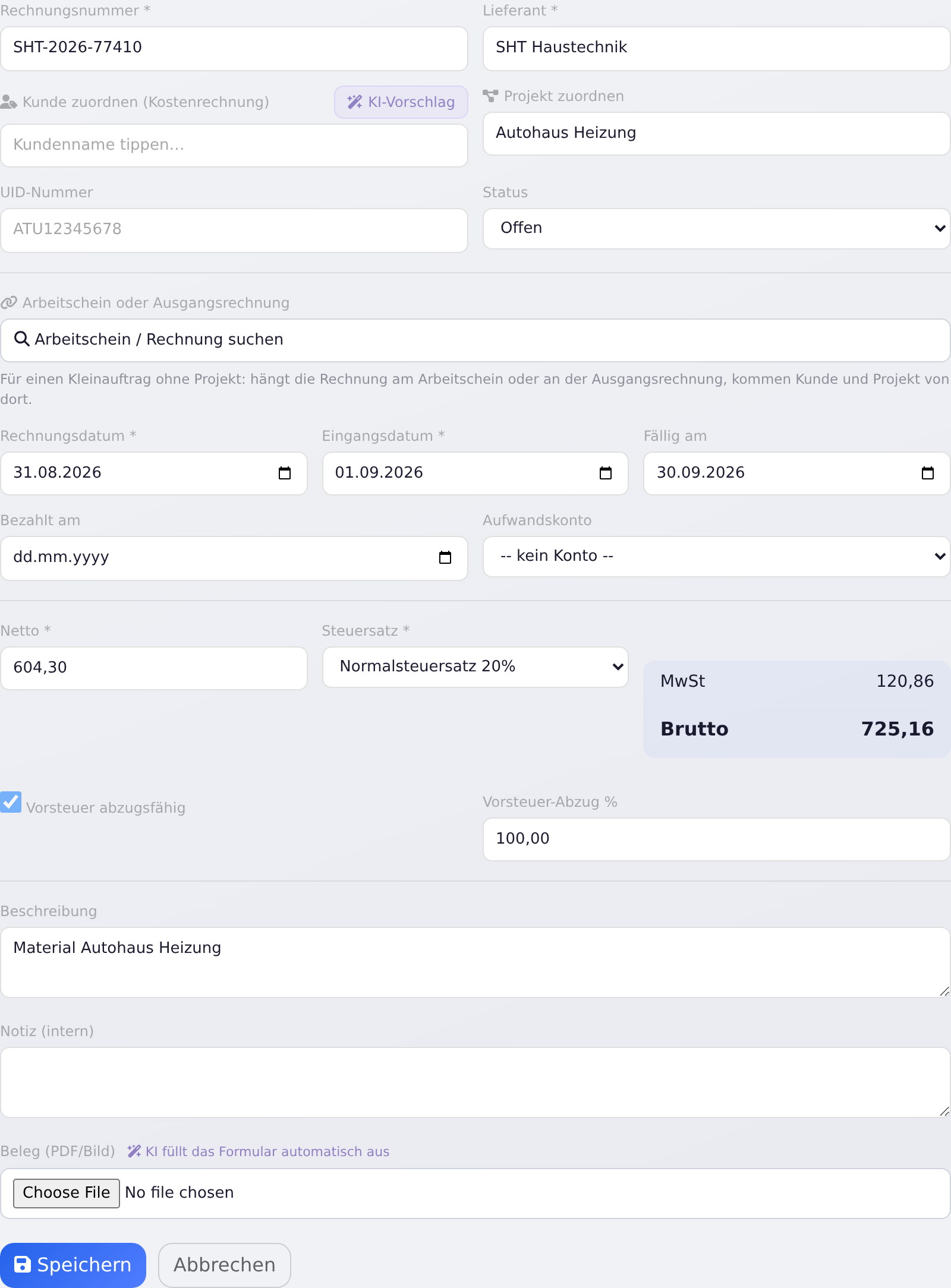Click the Vorsteuer-Abzug % field
Screen dimensions: 951x1288
click(x=717, y=839)
